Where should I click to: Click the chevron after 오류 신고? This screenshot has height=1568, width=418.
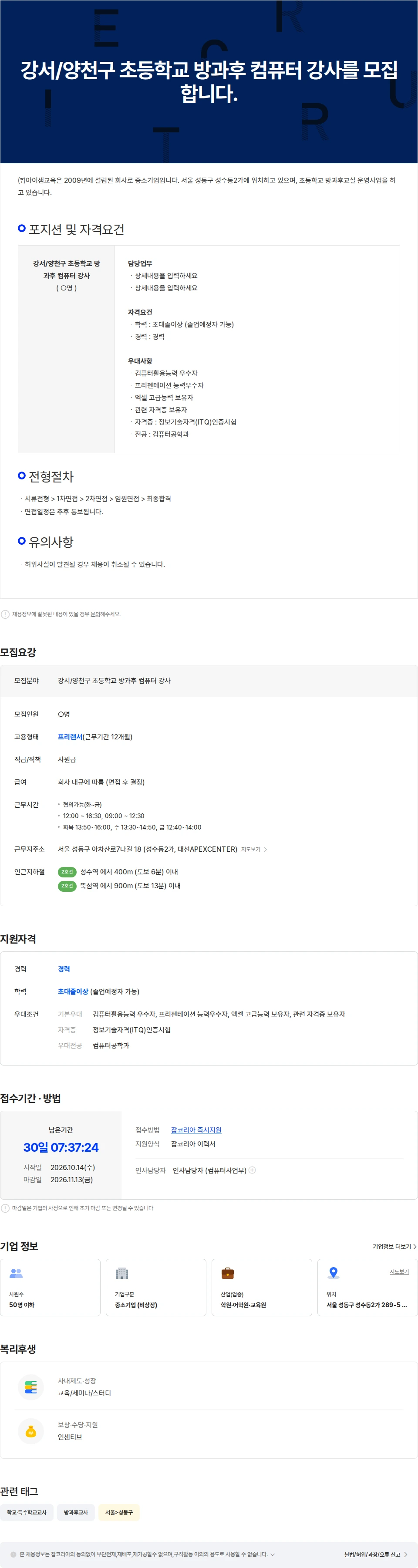tap(406, 1555)
